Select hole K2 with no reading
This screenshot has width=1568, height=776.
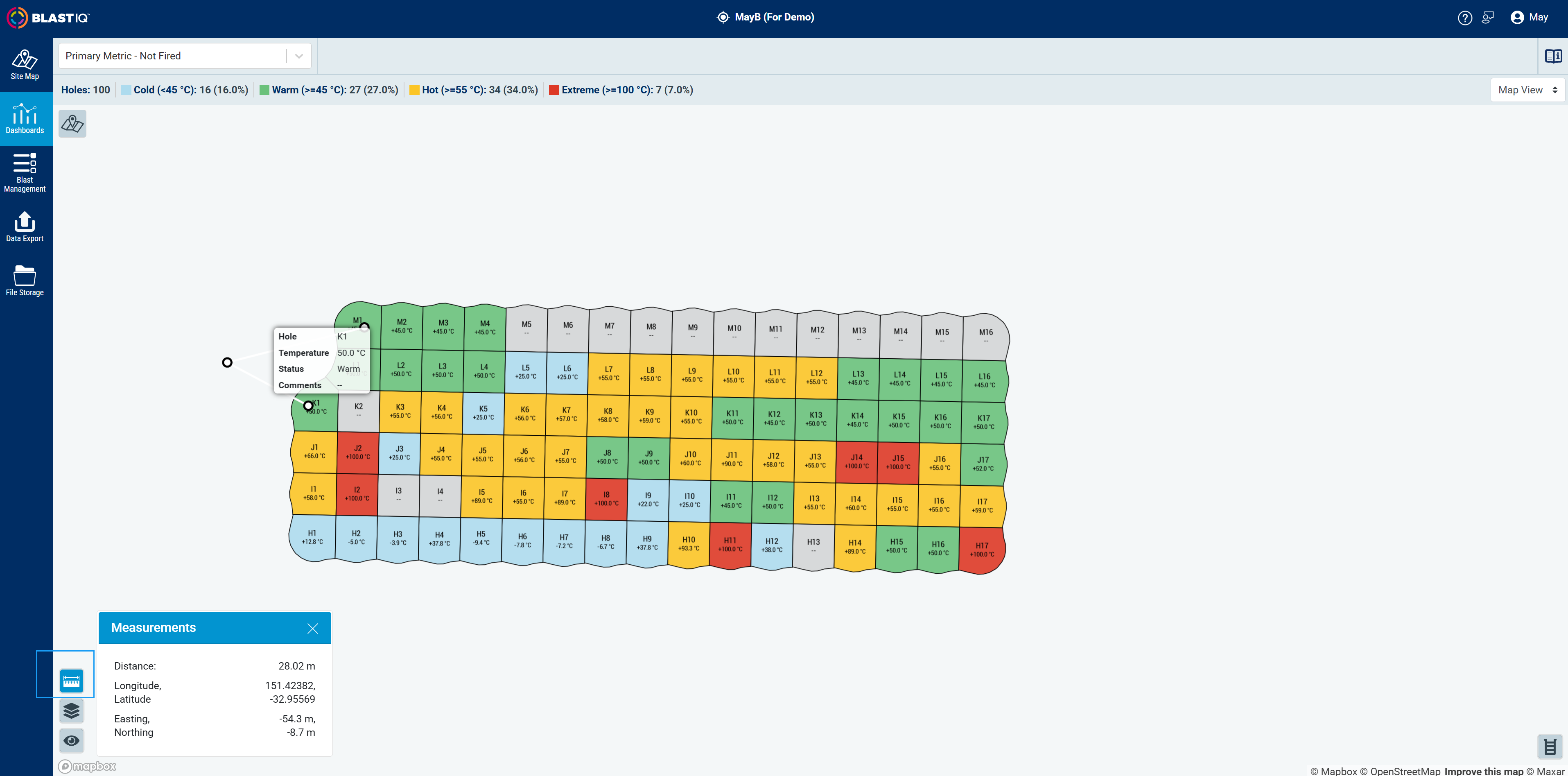click(359, 410)
